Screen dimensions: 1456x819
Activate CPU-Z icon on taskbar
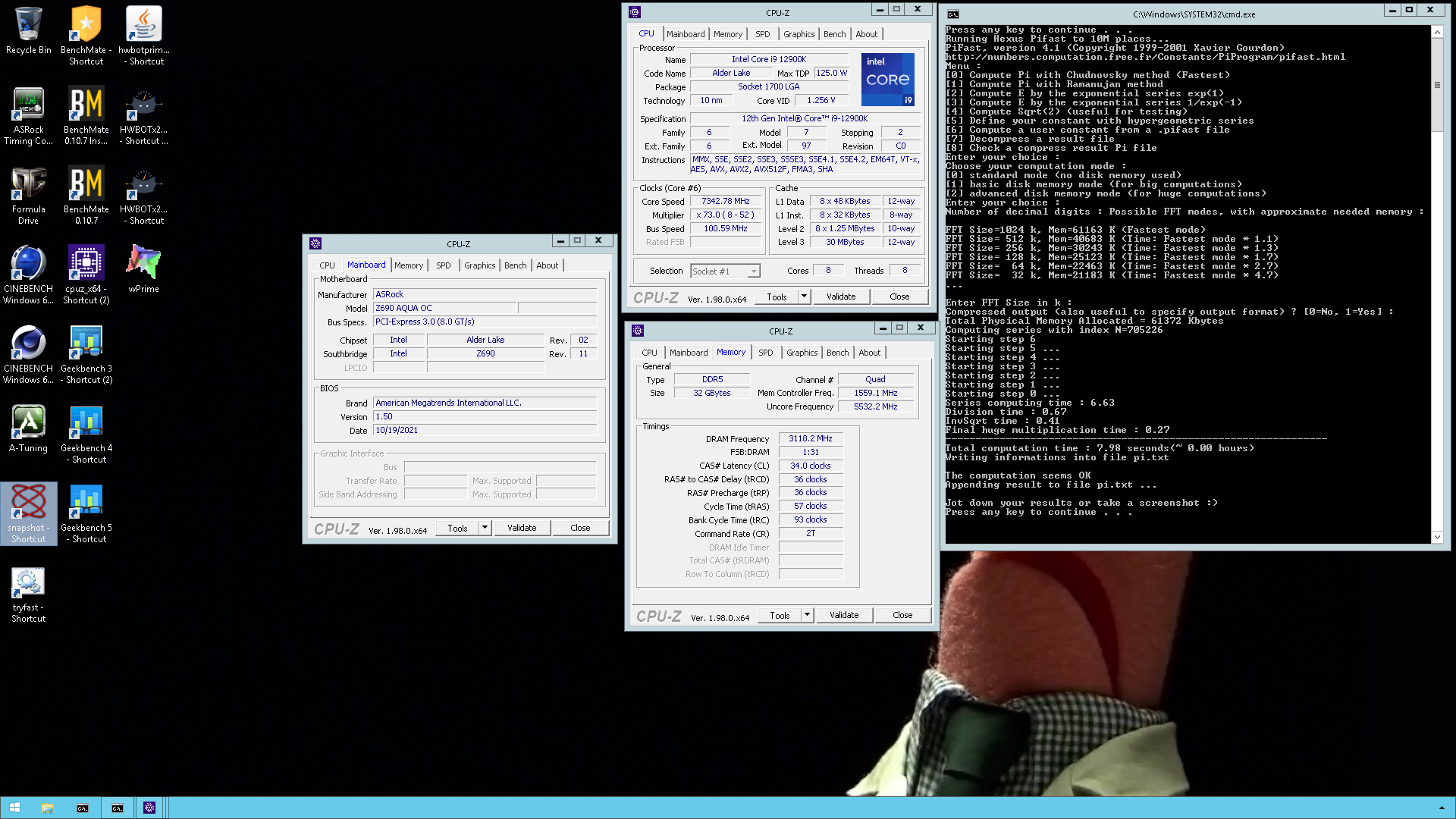(149, 808)
